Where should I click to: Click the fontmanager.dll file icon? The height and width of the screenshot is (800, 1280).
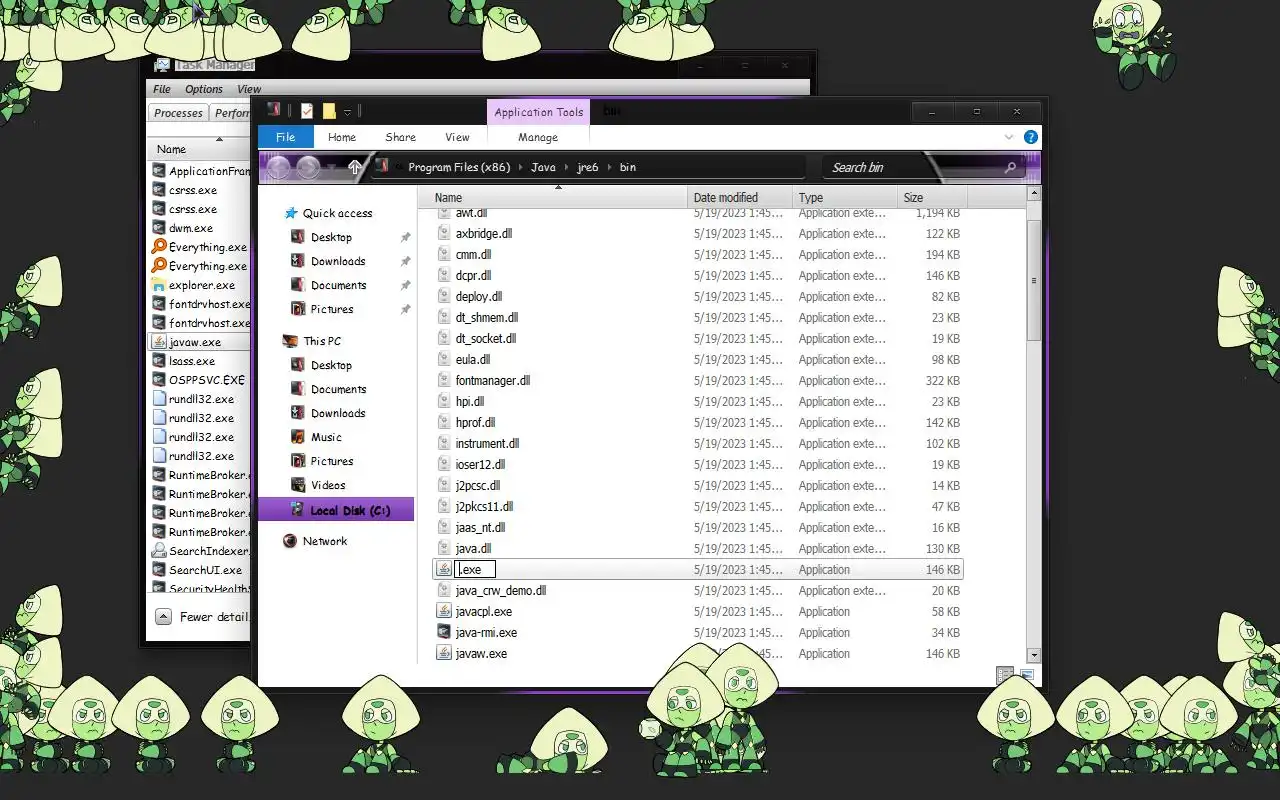click(445, 380)
